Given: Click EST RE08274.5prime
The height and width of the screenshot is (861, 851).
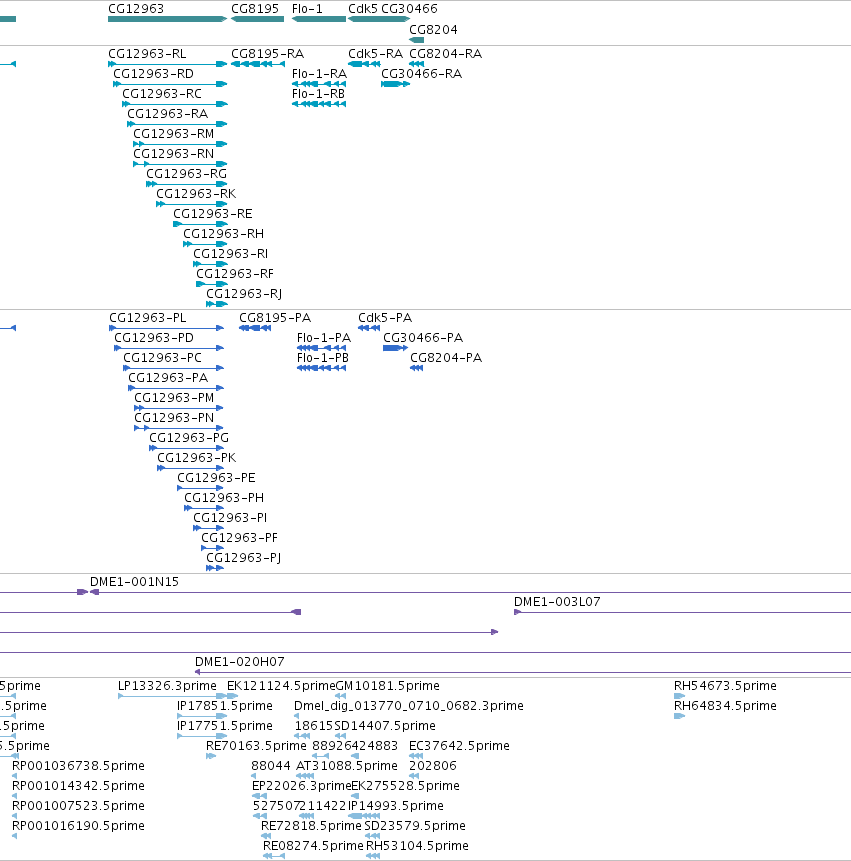Looking at the screenshot, I should click(274, 856).
